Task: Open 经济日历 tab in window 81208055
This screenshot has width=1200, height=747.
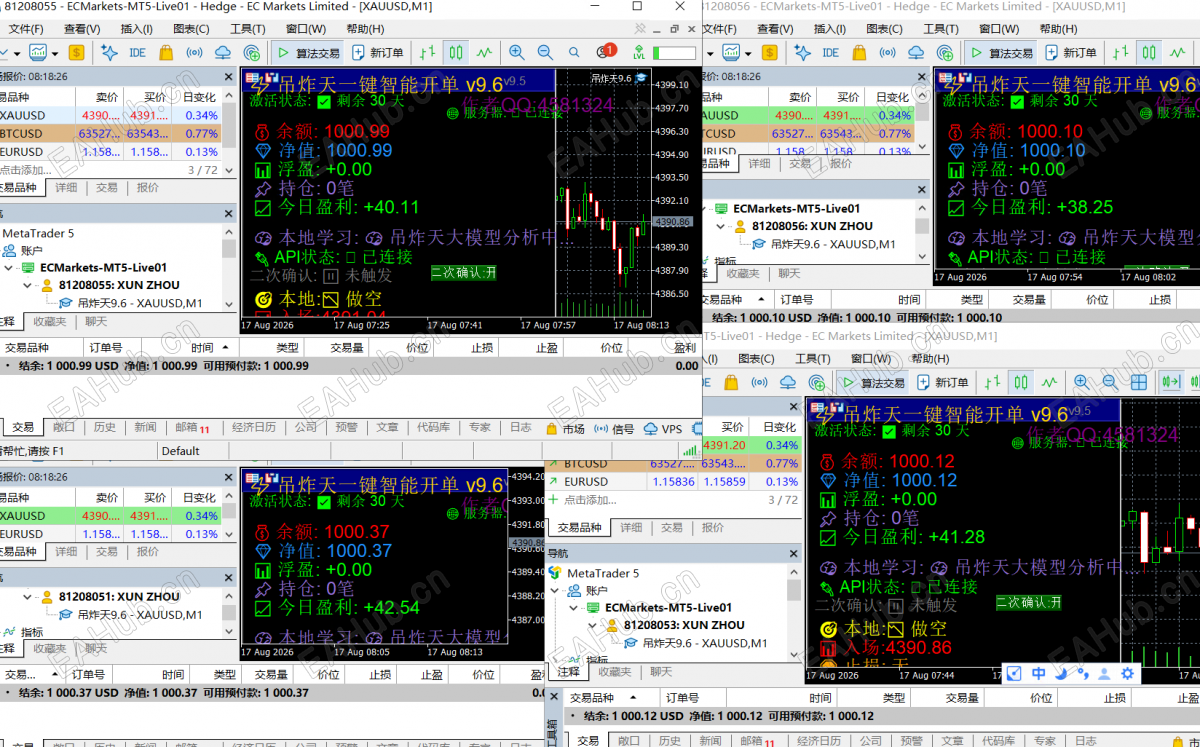Action: click(253, 427)
